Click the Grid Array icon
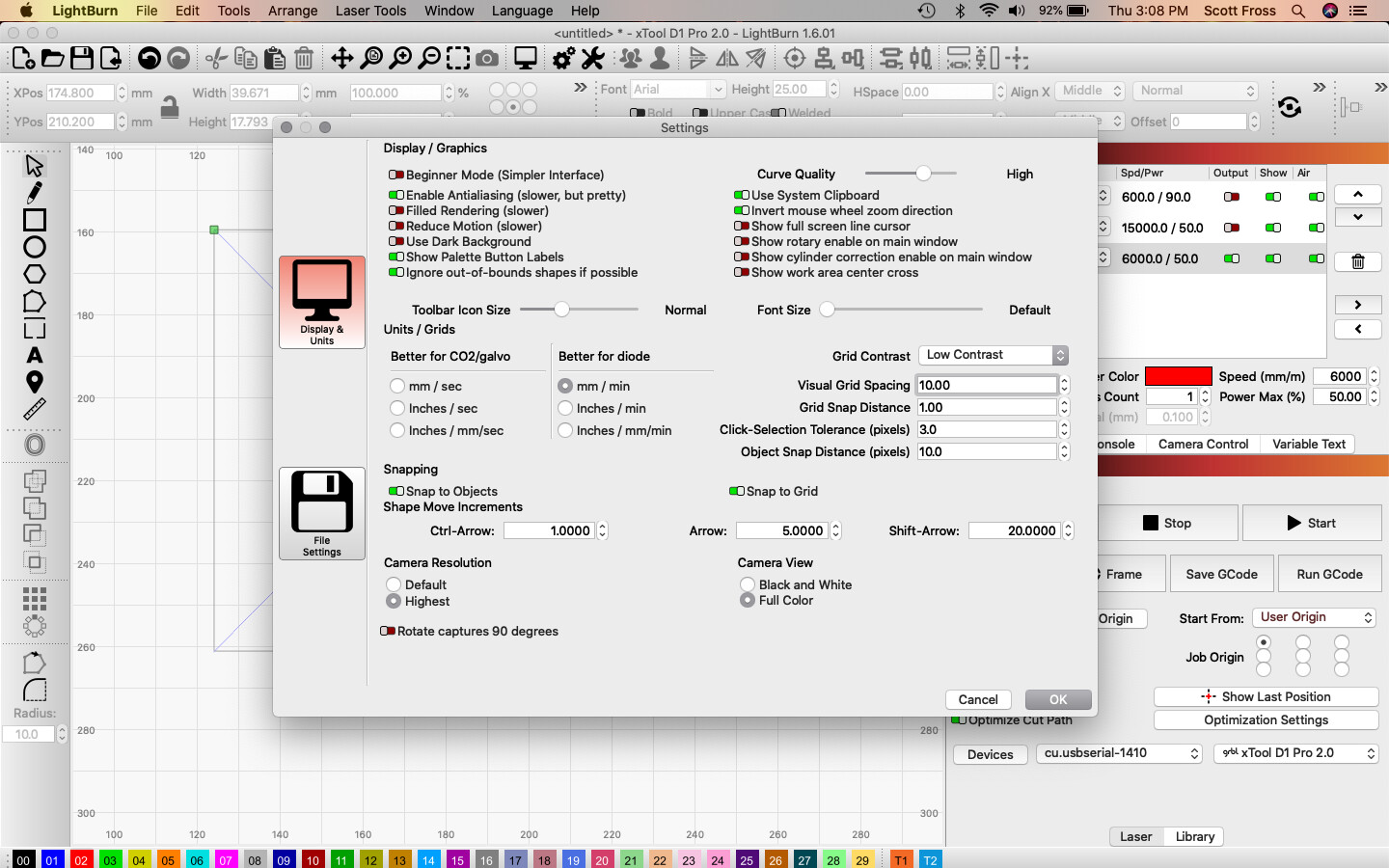 (35, 599)
